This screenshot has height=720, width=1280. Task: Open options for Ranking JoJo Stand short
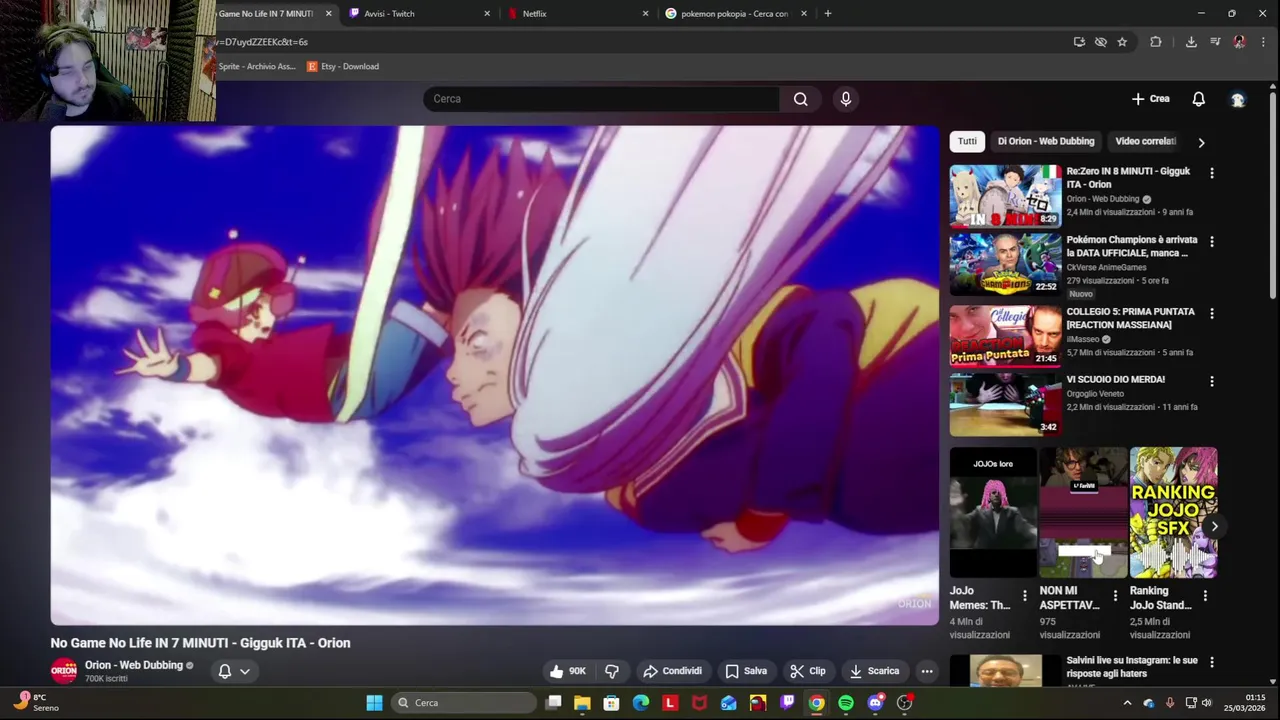click(x=1205, y=596)
